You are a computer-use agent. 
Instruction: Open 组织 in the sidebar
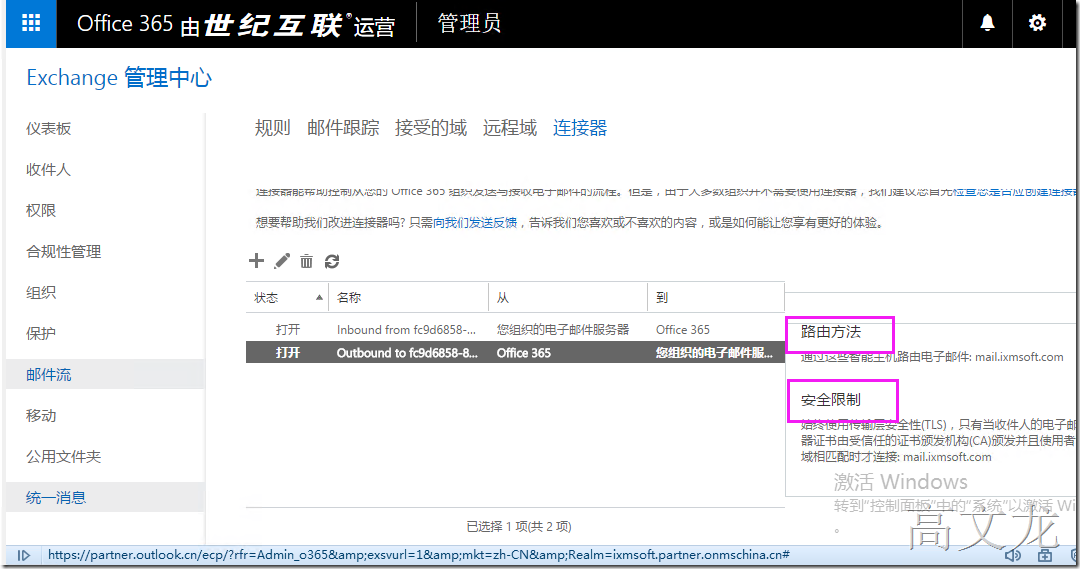[41, 293]
